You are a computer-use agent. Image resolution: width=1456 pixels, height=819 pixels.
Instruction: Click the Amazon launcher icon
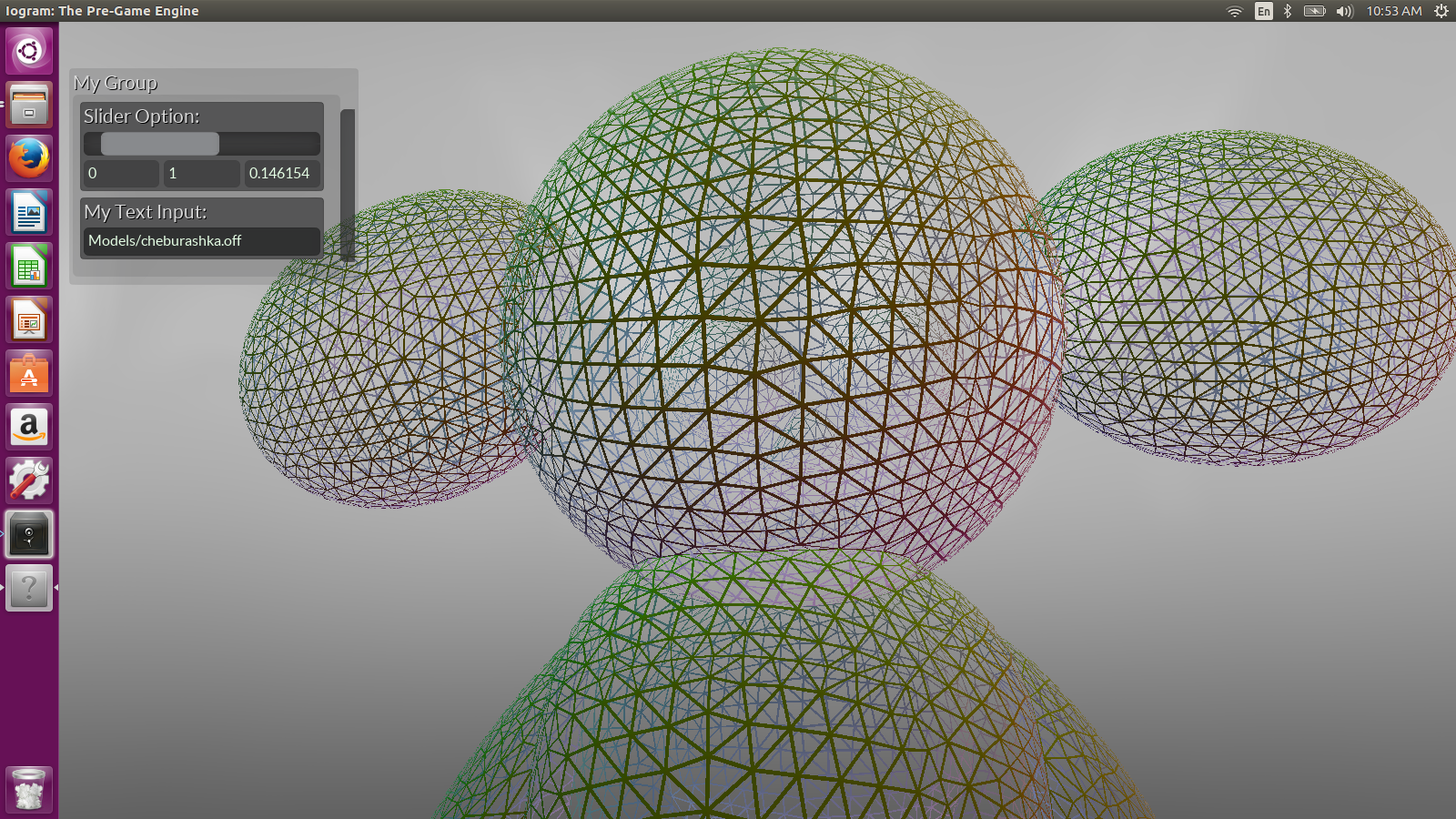[29, 428]
